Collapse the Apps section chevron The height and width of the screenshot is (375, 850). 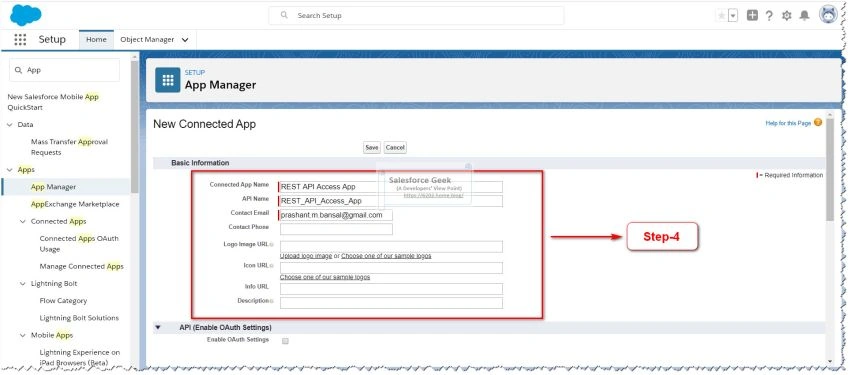coord(9,170)
